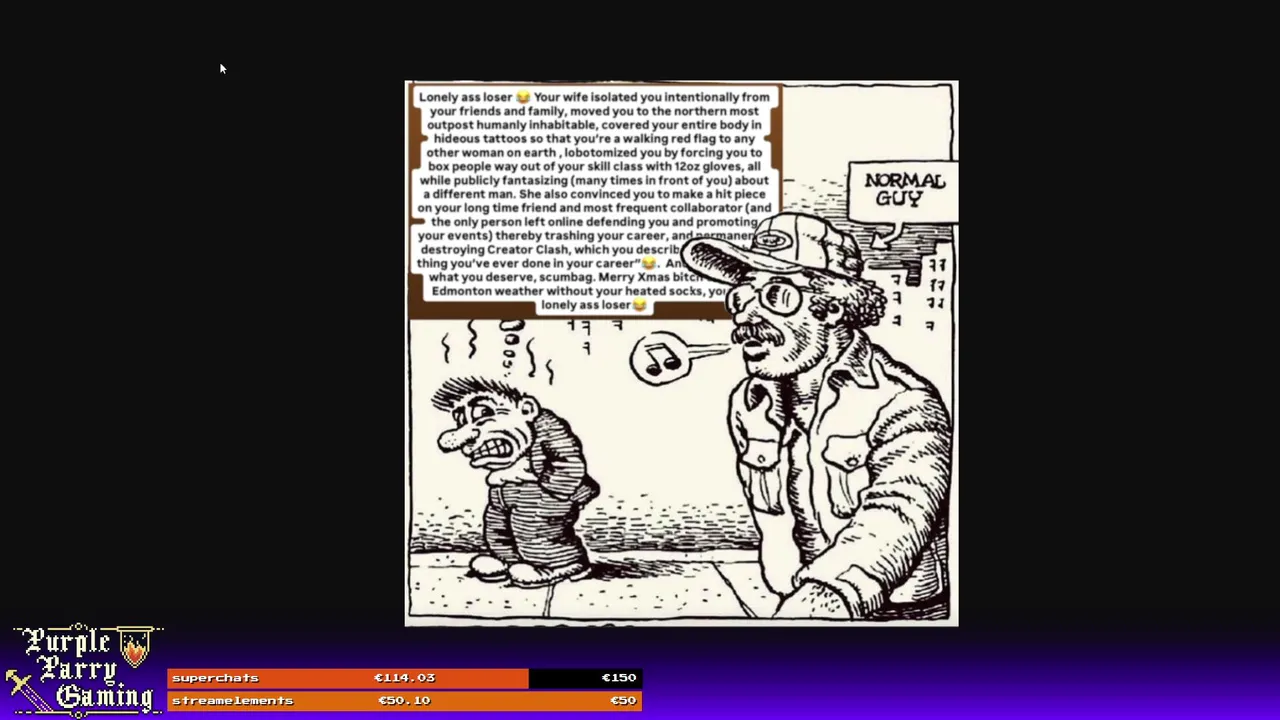
Task: Click the "NORMAL GUY" sign in the comic
Action: click(904, 189)
